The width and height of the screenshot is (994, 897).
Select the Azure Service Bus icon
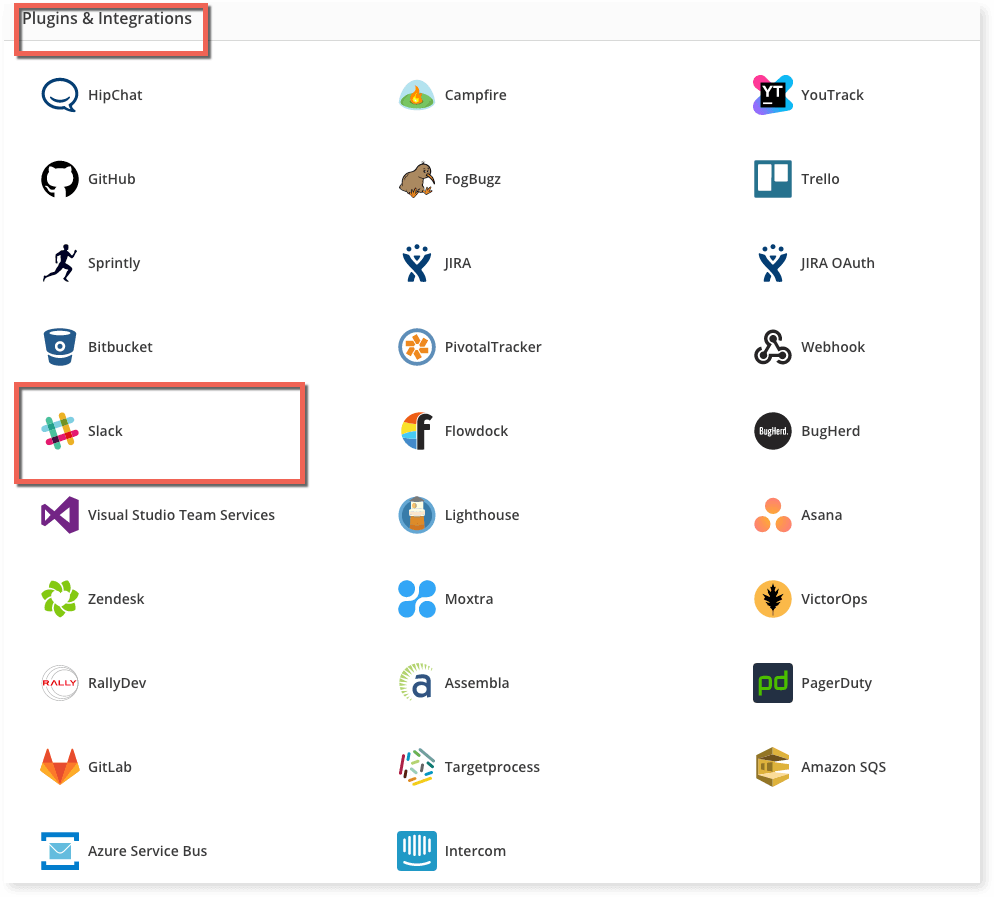coord(60,850)
